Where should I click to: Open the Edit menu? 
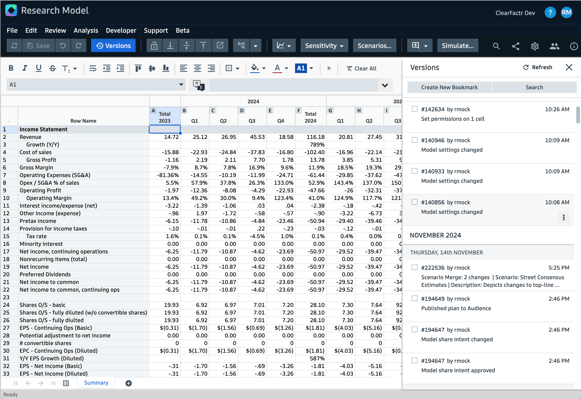[31, 30]
